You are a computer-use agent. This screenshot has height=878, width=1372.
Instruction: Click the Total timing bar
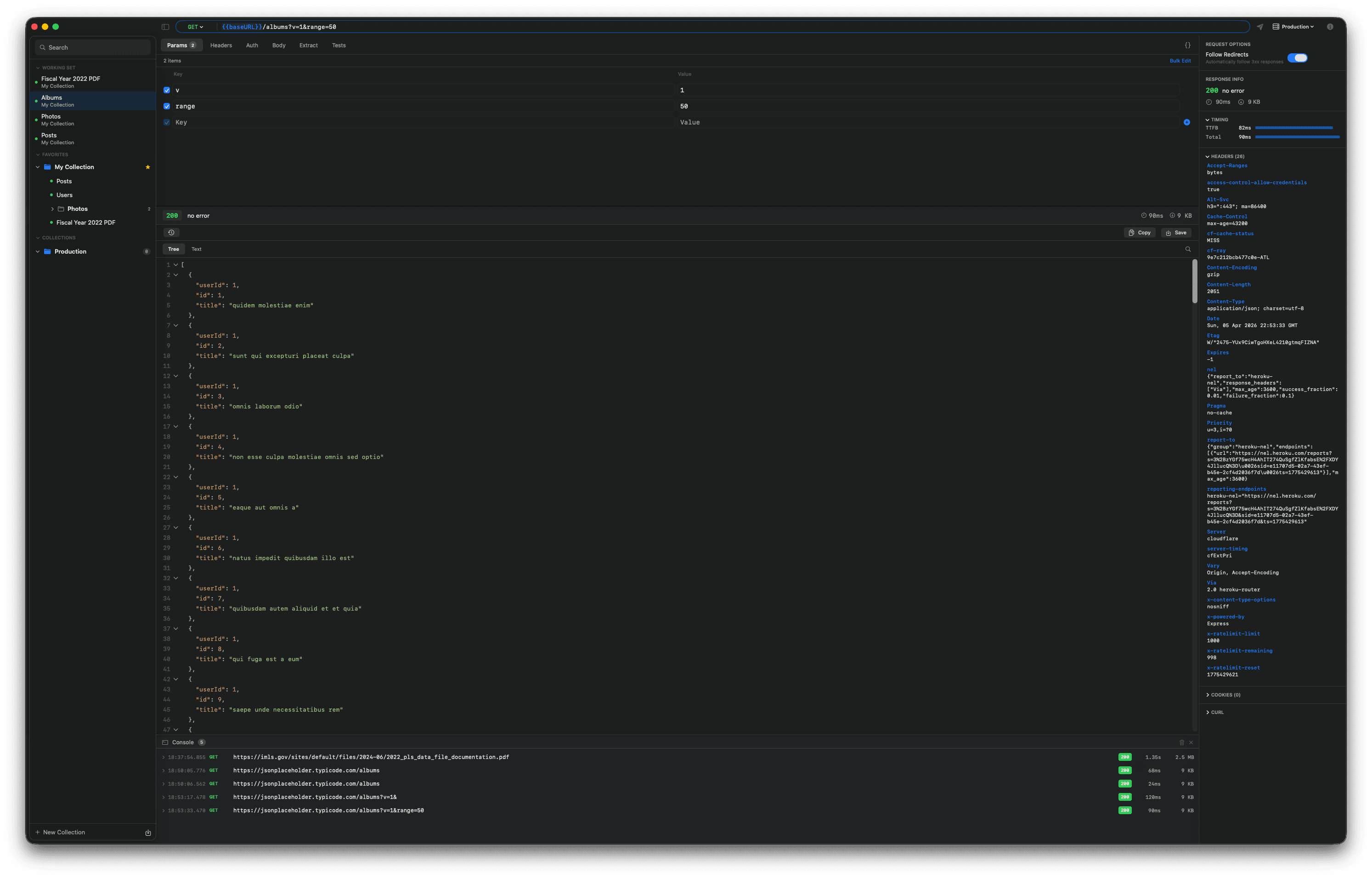[1297, 137]
